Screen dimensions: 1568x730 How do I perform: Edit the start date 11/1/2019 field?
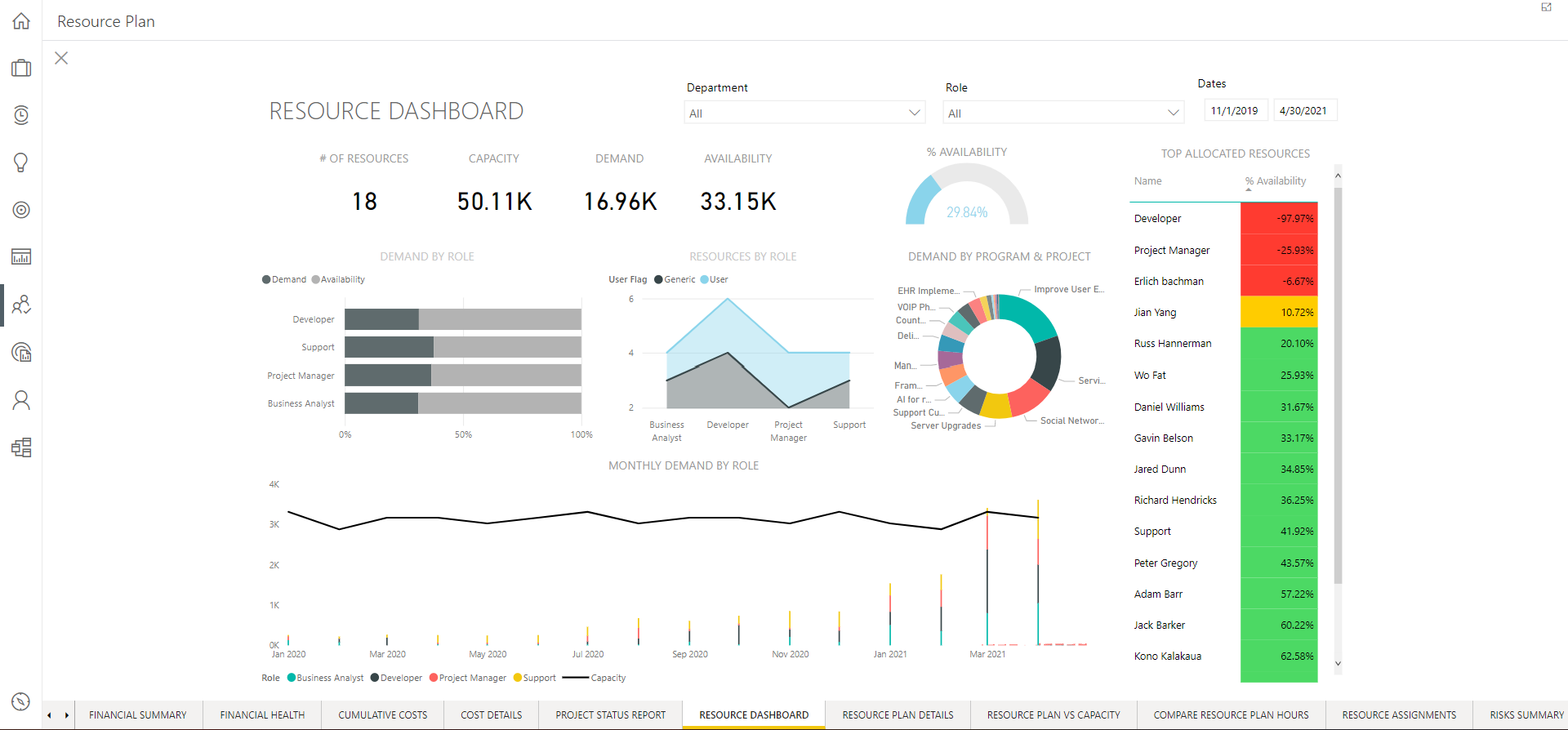coord(1236,110)
